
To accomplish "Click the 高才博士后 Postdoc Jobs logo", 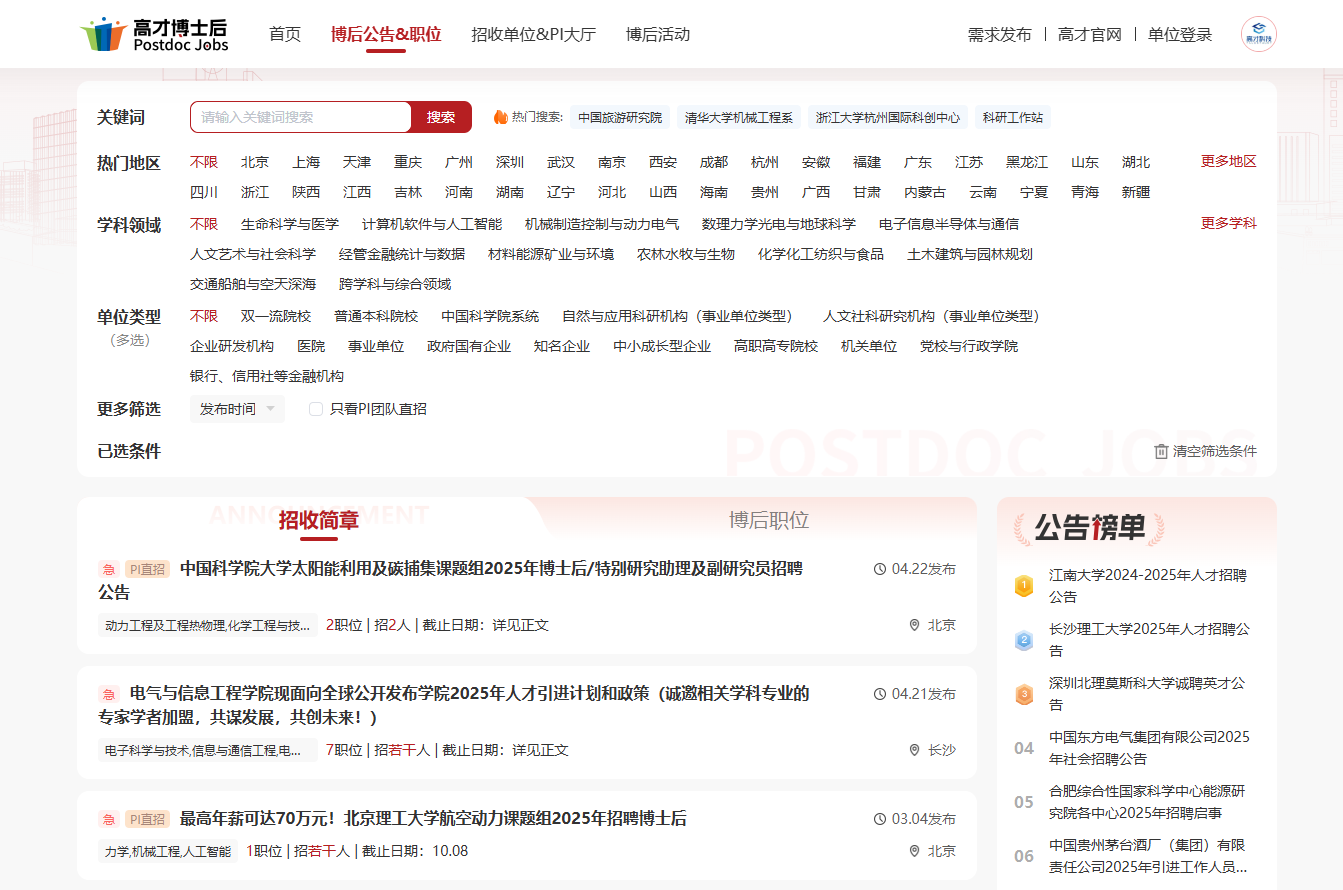I will [155, 34].
